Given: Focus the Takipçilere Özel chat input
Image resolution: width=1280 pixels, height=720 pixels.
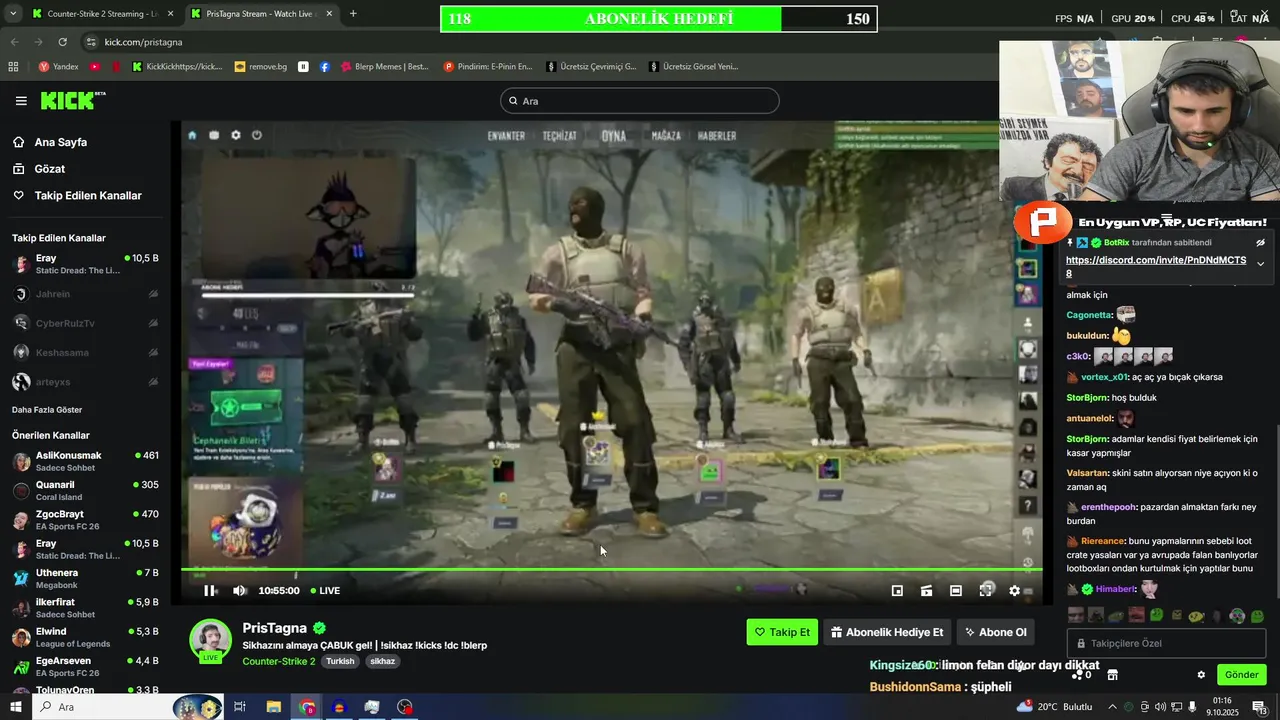Looking at the screenshot, I should pos(1167,643).
